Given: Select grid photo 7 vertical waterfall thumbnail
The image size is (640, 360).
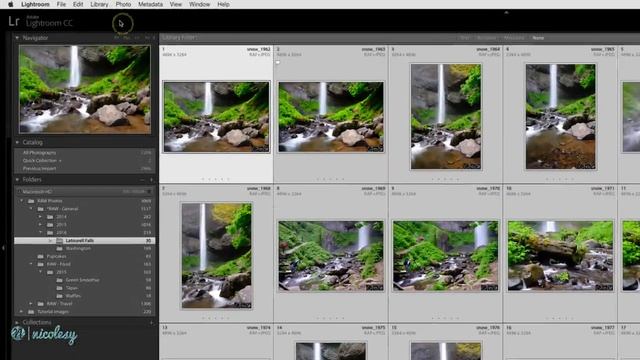Looking at the screenshot, I should (216, 256).
